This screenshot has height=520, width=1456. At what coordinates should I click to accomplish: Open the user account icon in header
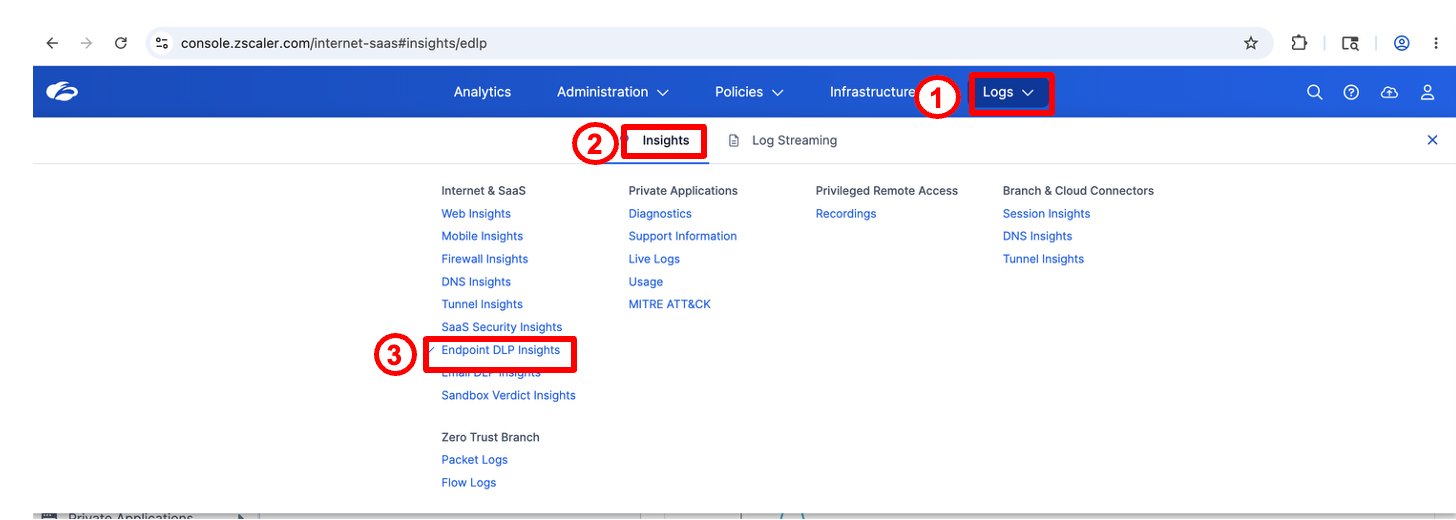pyautogui.click(x=1428, y=92)
